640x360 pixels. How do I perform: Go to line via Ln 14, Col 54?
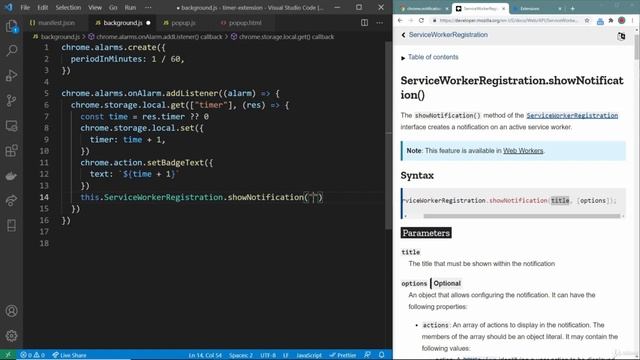click(205, 355)
